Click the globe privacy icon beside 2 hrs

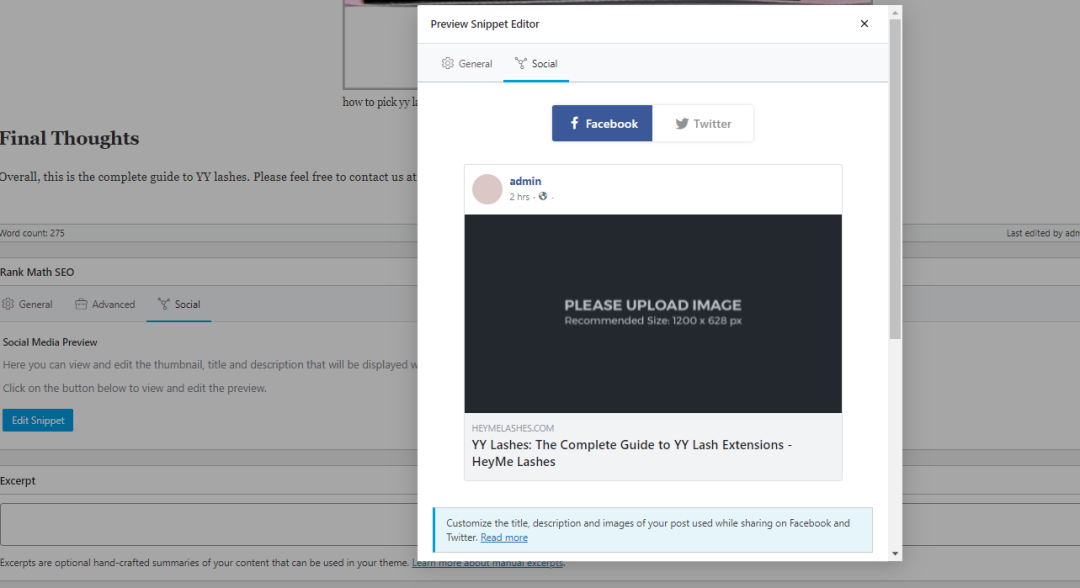tap(543, 196)
